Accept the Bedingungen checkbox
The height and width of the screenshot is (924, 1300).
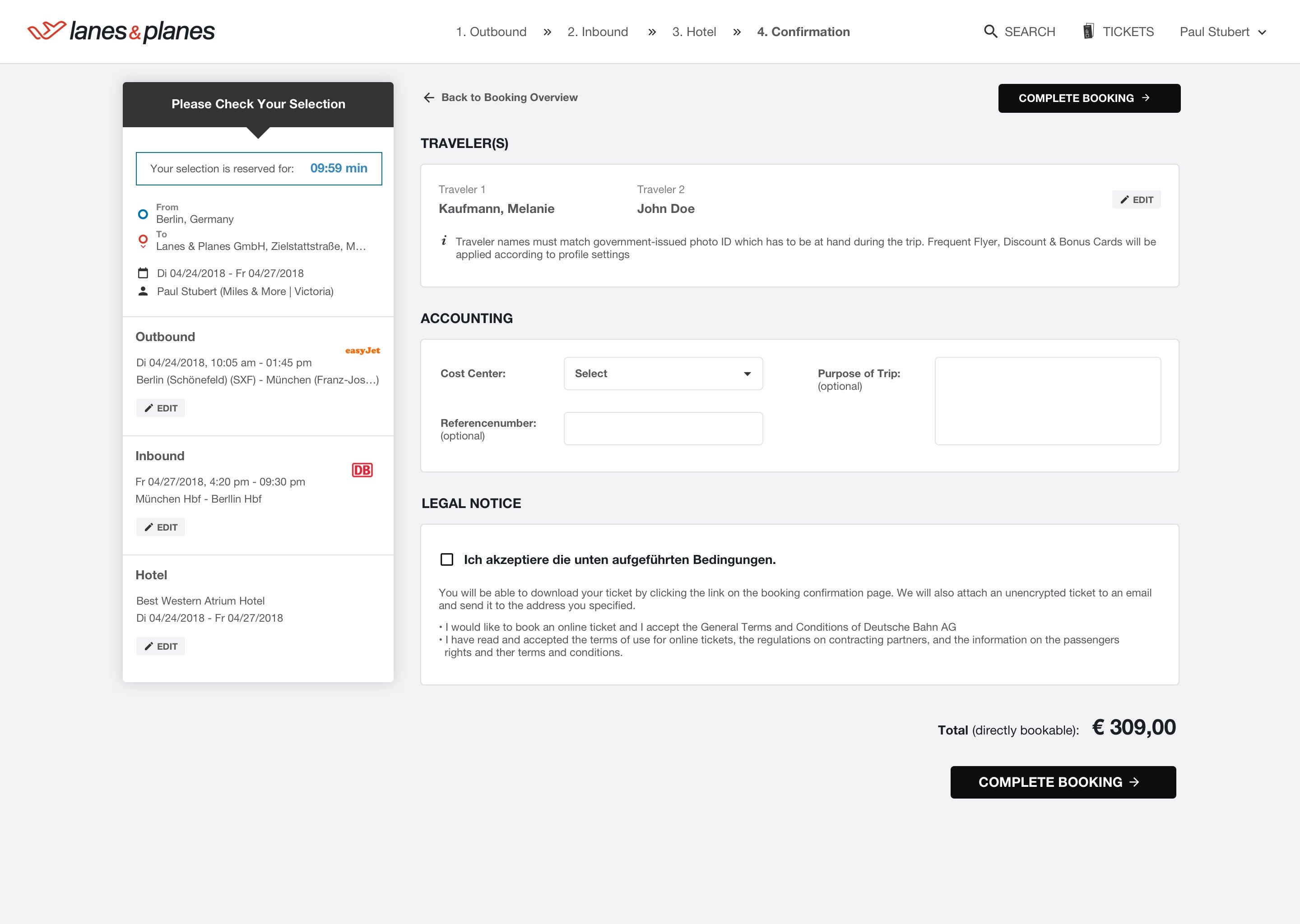(x=447, y=560)
